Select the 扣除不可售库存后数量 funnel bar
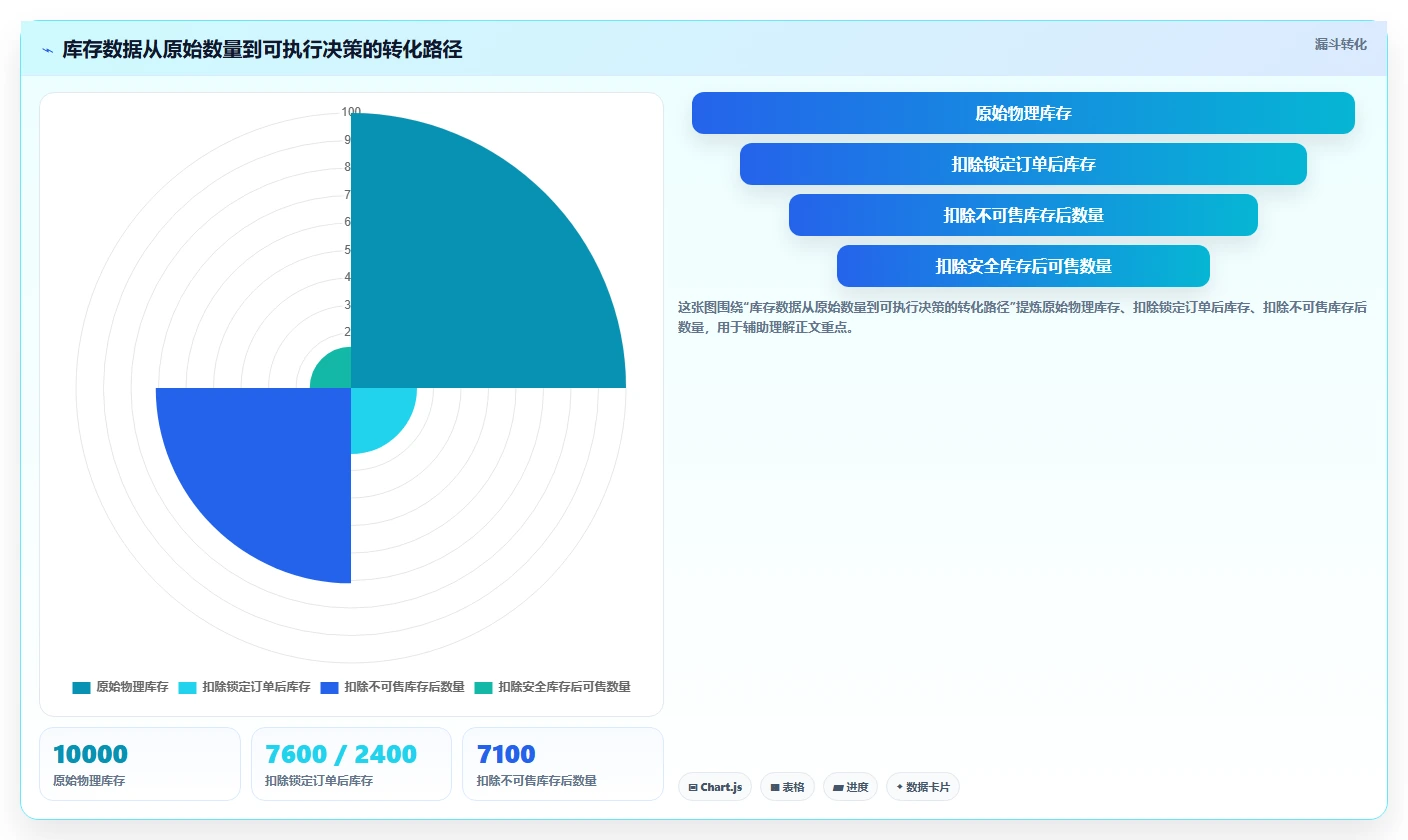The image size is (1408, 840). point(1023,215)
